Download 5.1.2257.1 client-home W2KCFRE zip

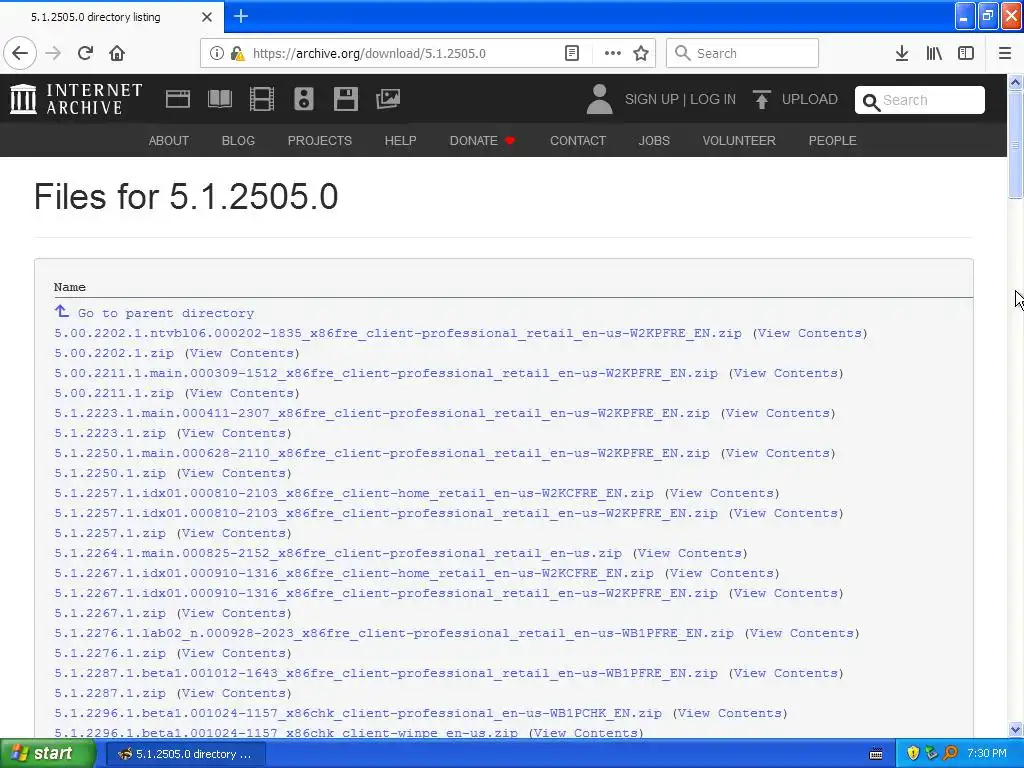[x=354, y=493]
